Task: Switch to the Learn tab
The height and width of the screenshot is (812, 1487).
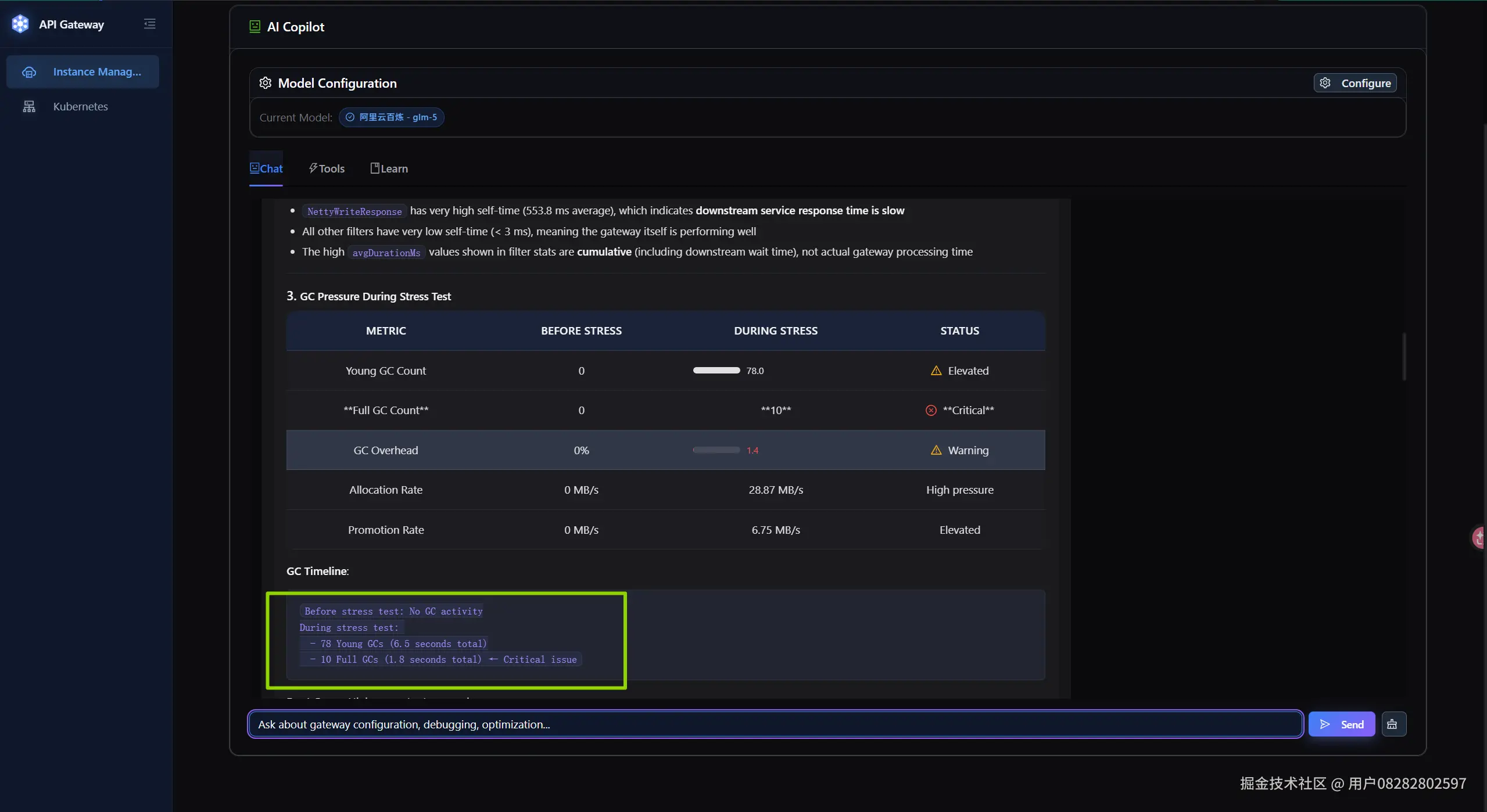Action: pyautogui.click(x=389, y=168)
